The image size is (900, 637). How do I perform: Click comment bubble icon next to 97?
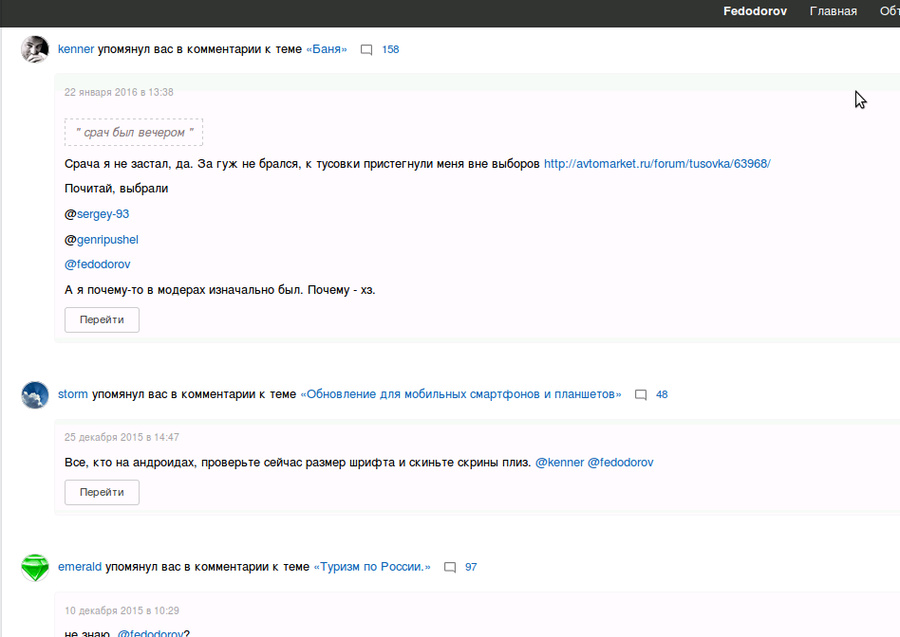[450, 568]
